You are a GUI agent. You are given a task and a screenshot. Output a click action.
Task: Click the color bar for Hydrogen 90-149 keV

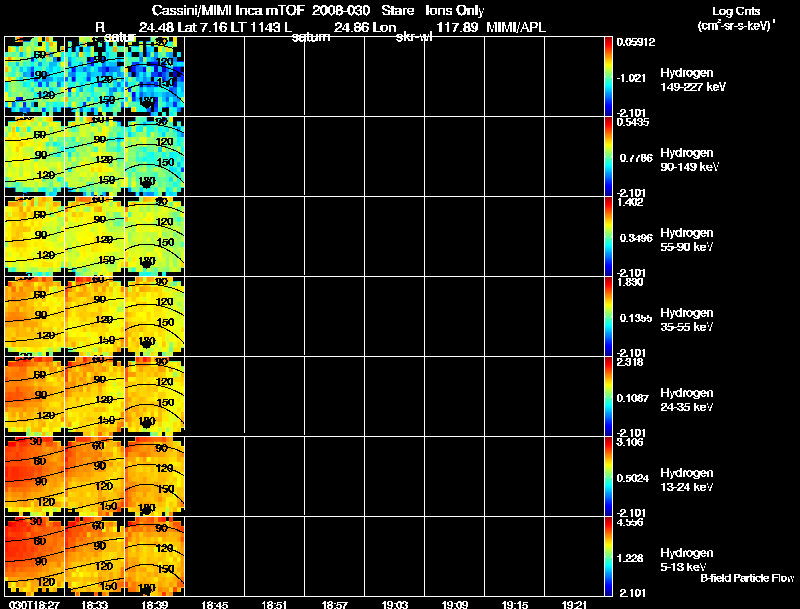tap(609, 155)
